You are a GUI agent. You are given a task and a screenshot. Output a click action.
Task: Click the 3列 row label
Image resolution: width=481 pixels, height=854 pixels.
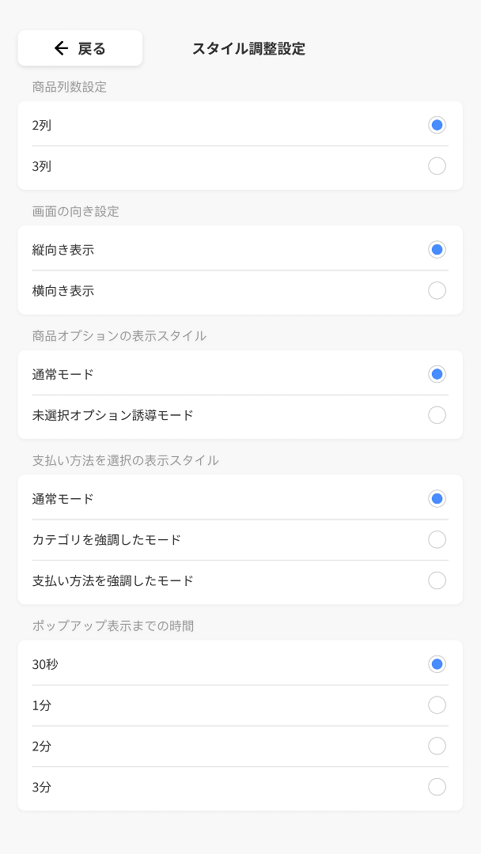pyautogui.click(x=42, y=167)
